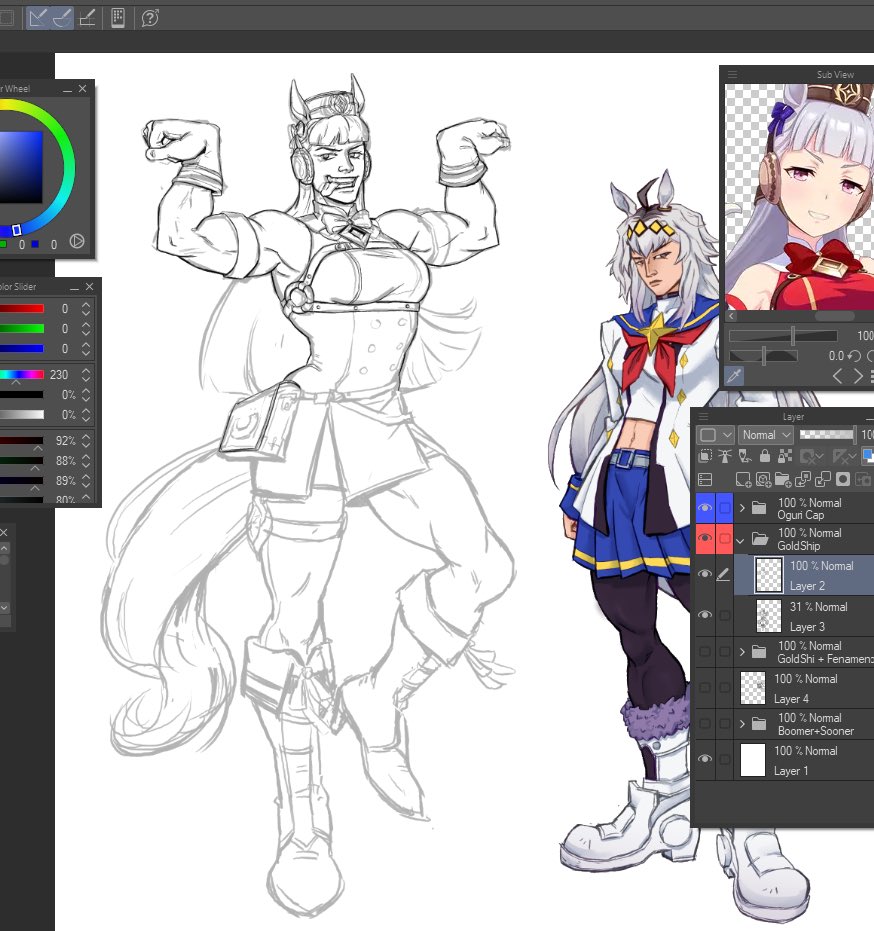874x931 pixels.
Task: Show next image in Sub View
Action: click(x=857, y=376)
